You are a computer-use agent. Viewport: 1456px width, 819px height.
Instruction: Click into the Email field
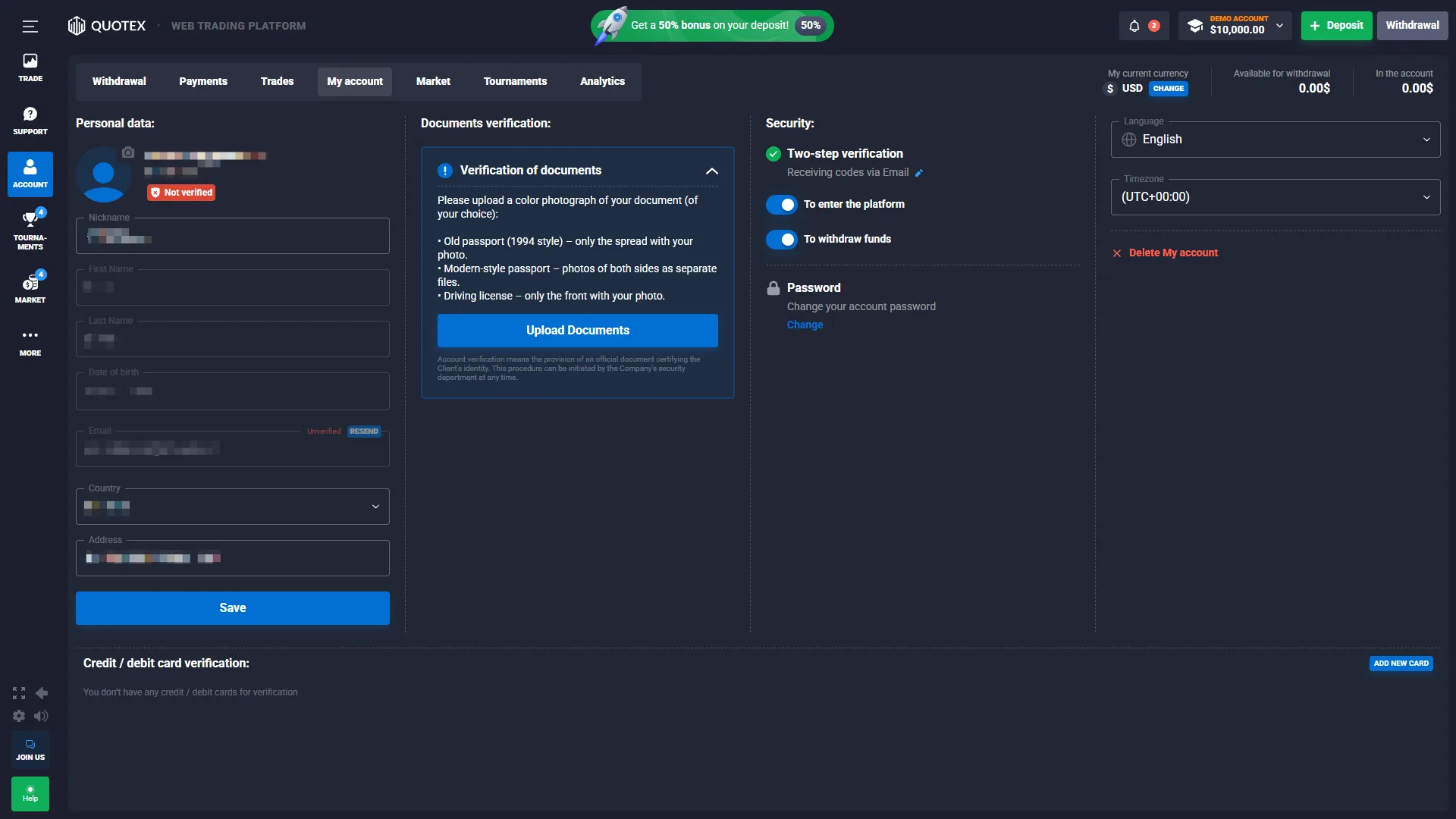coord(233,449)
